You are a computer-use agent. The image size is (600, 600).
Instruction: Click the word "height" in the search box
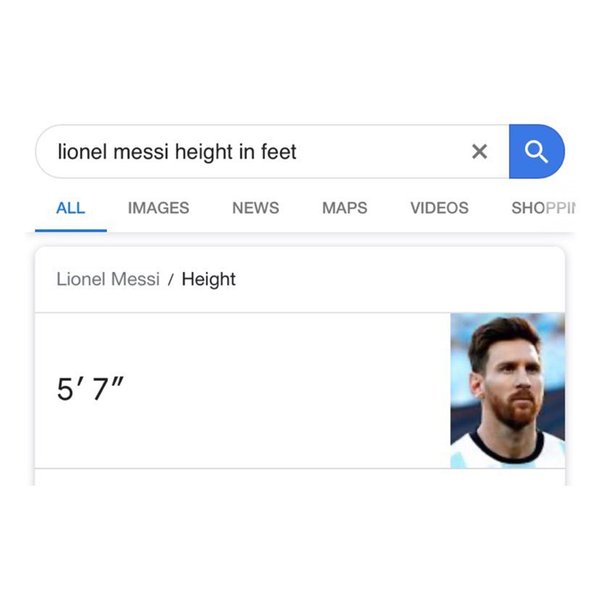coord(204,152)
